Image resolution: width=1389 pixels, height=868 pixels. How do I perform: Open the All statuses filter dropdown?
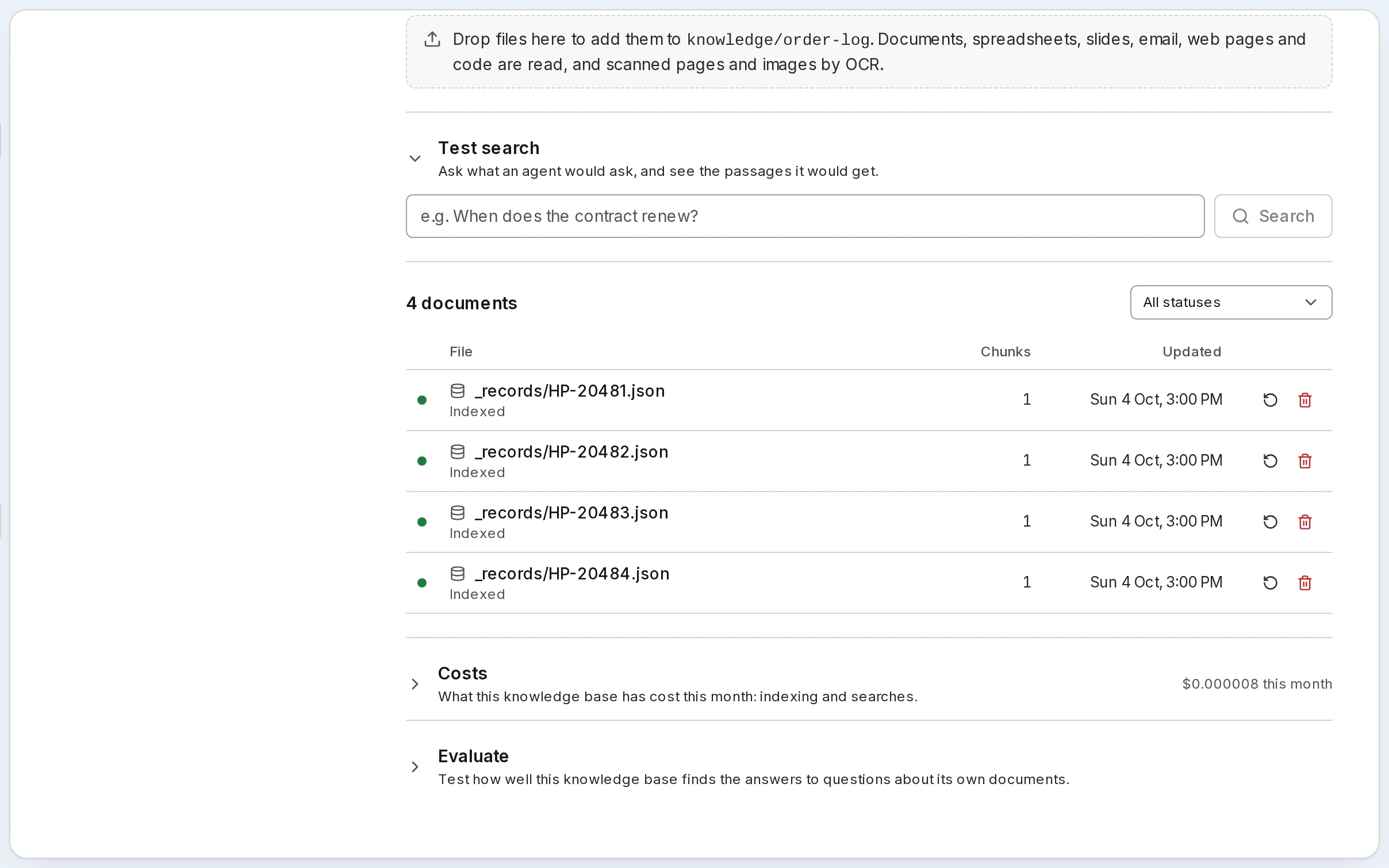(x=1231, y=302)
